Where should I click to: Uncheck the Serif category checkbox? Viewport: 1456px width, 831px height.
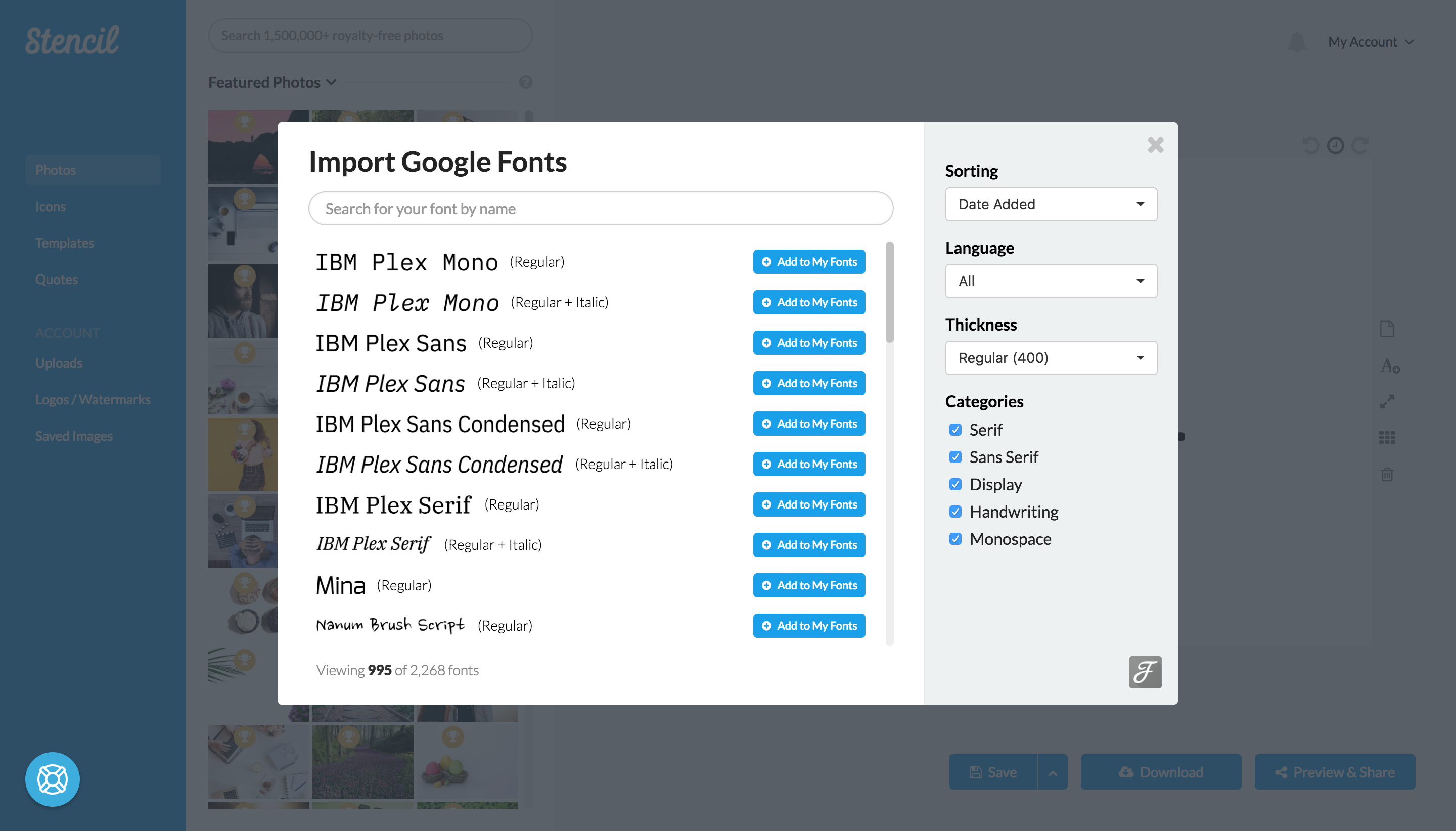955,430
